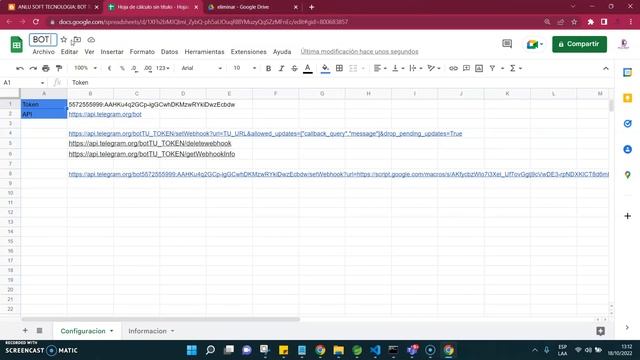Toggle strikethrough formatting
640x360 pixels.
pyautogui.click(x=294, y=69)
